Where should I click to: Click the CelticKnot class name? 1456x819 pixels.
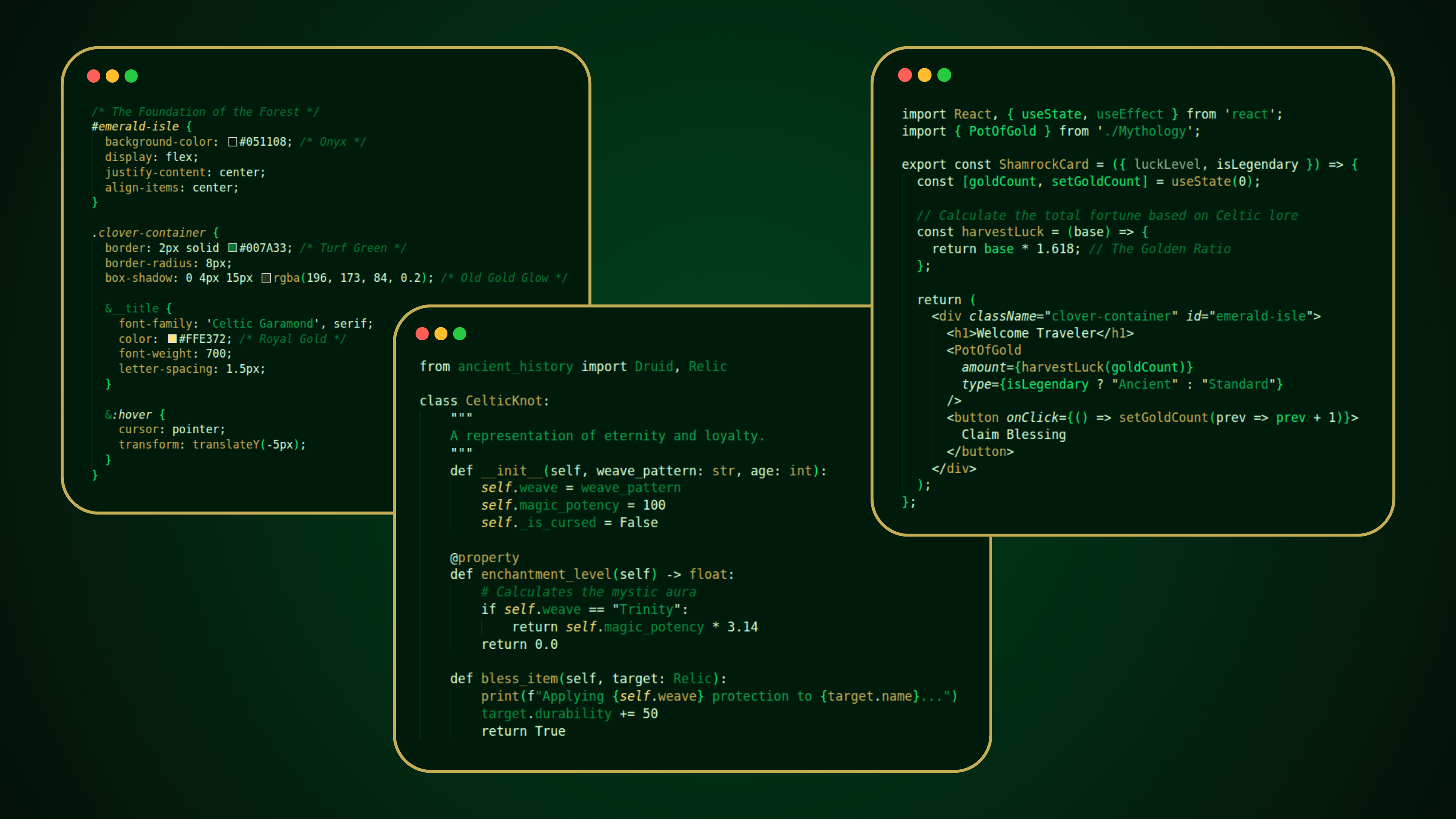(x=504, y=401)
